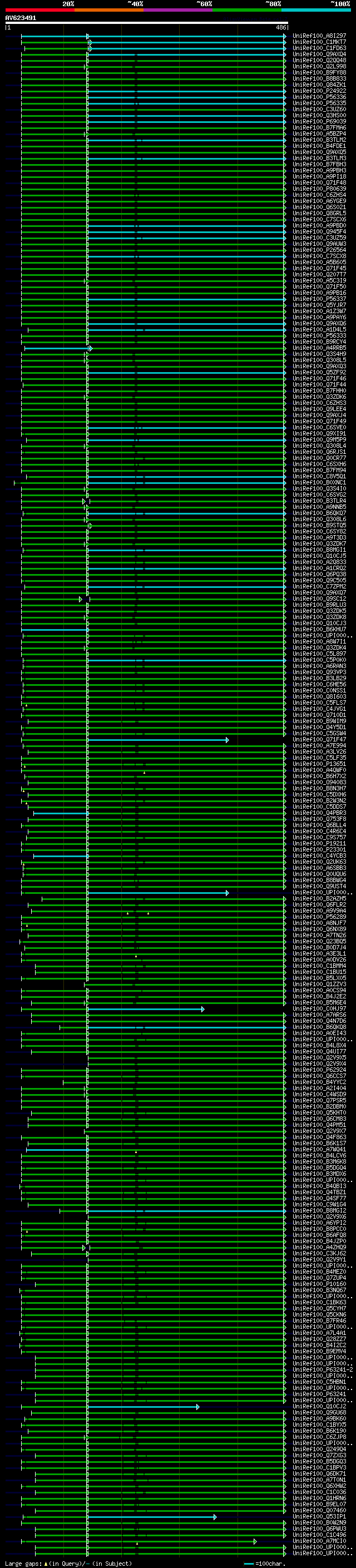The image size is (356, 1568).
Task: Select hit label UniRef100_C5HBN1
Action: 319,1382
